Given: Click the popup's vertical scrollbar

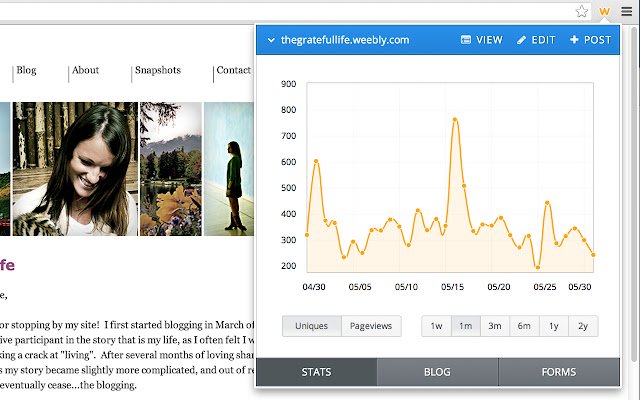Looking at the screenshot, I should [634, 193].
